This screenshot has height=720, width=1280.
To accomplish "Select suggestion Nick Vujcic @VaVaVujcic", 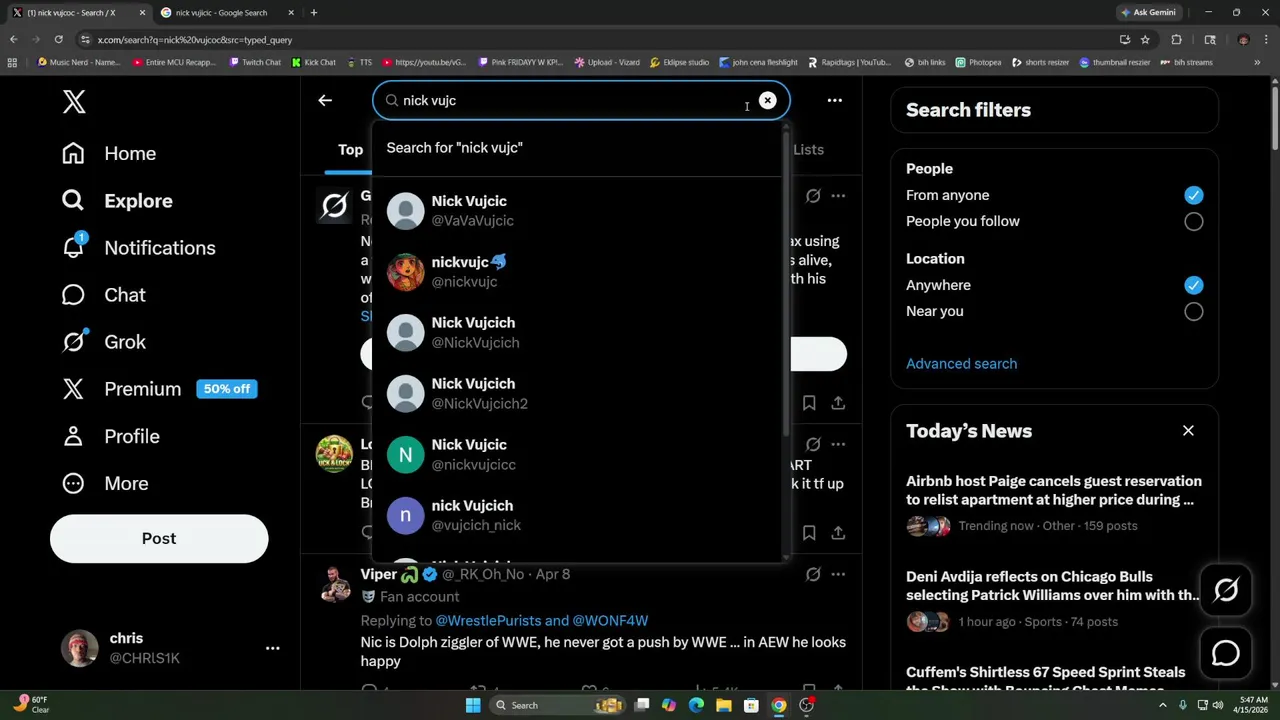I will tap(579, 211).
